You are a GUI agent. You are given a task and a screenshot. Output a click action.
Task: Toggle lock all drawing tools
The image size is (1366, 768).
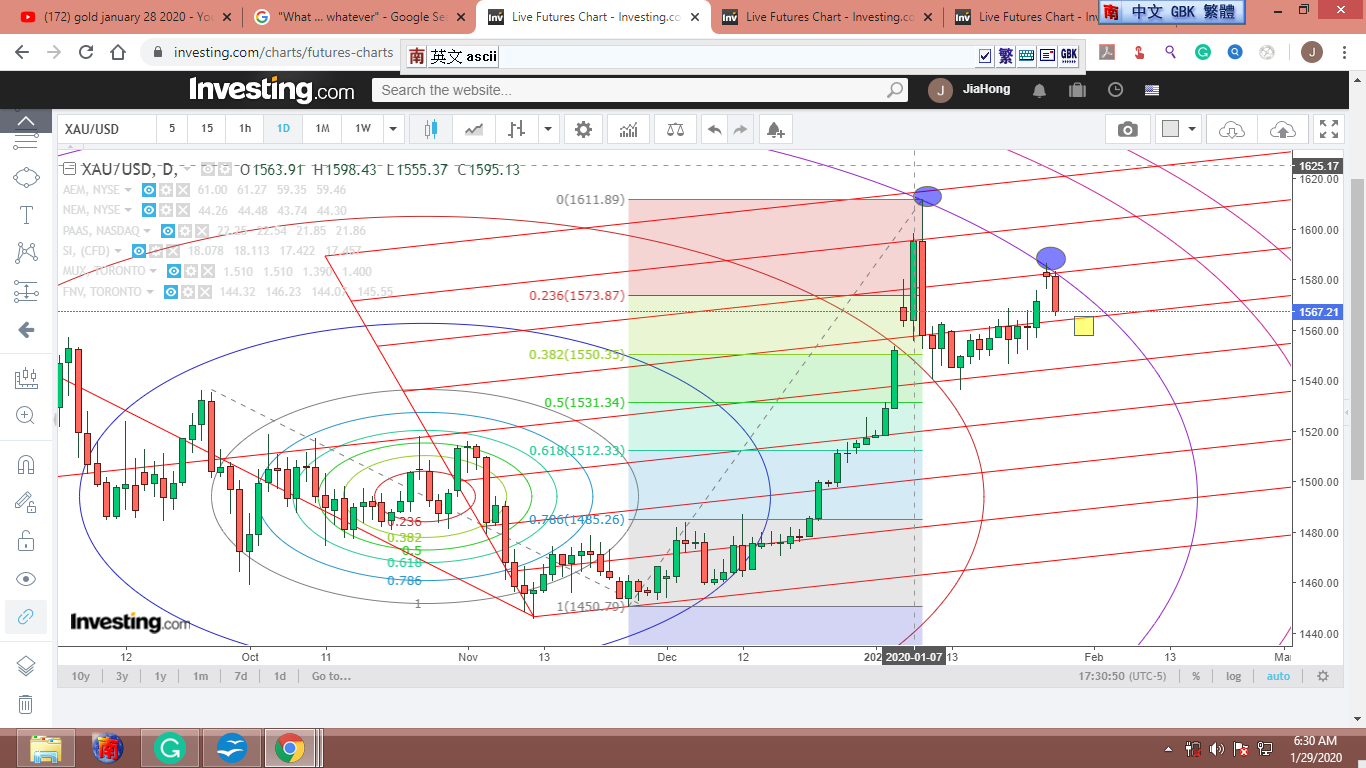click(26, 542)
